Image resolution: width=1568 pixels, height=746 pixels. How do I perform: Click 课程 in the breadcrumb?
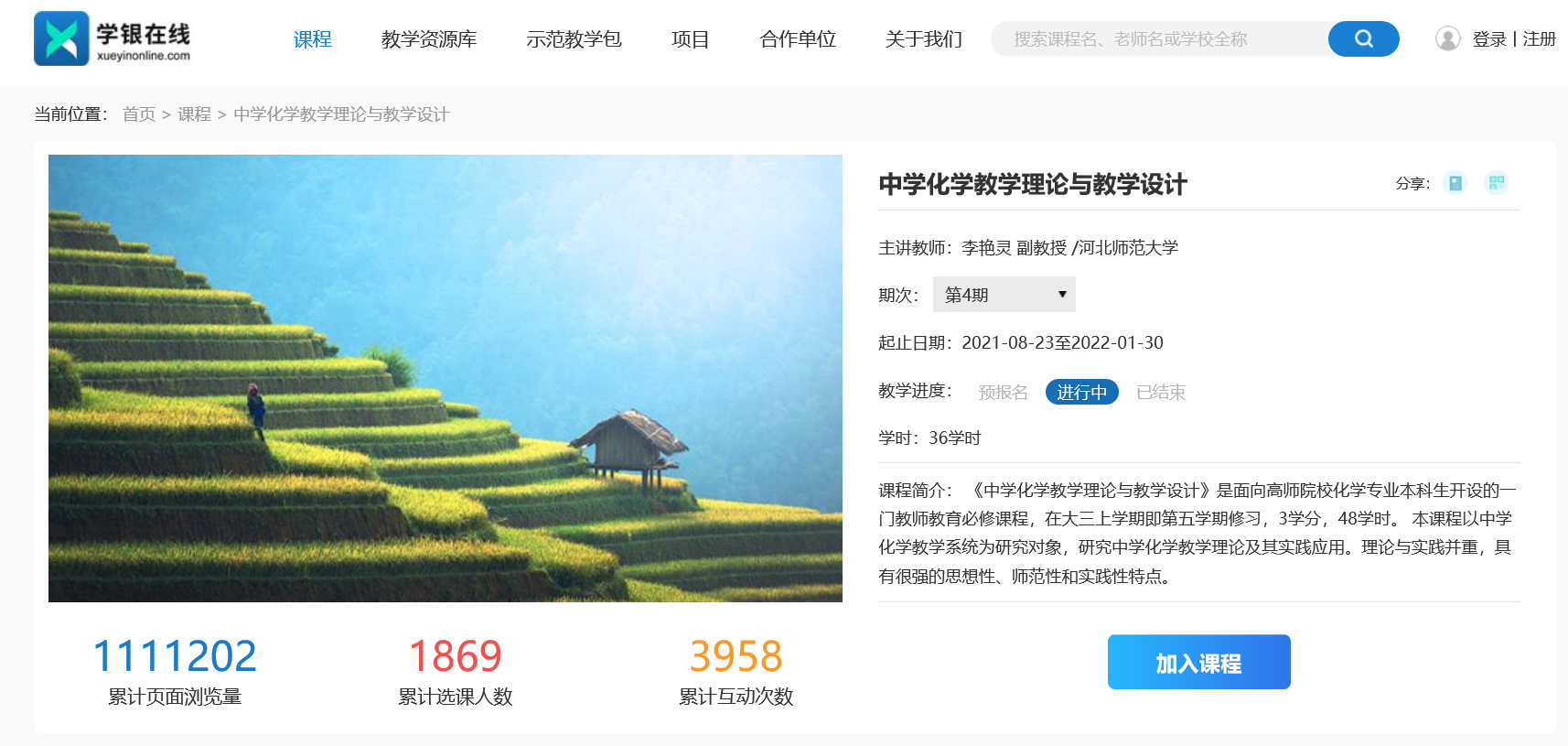(194, 114)
